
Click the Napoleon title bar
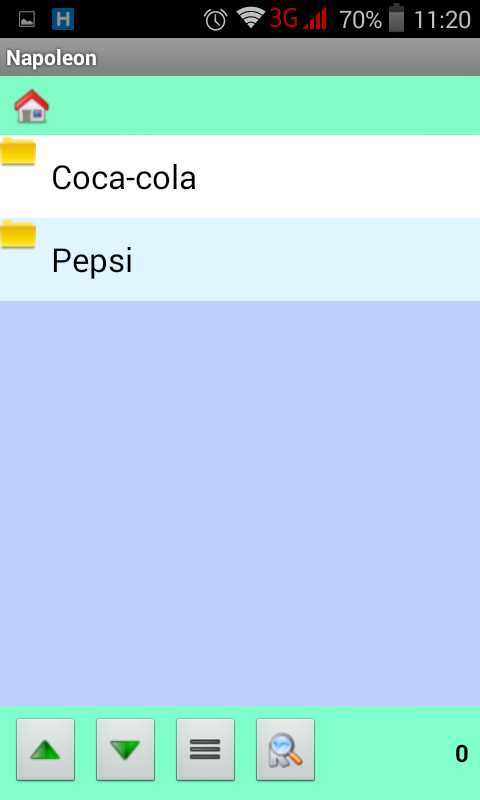point(240,57)
